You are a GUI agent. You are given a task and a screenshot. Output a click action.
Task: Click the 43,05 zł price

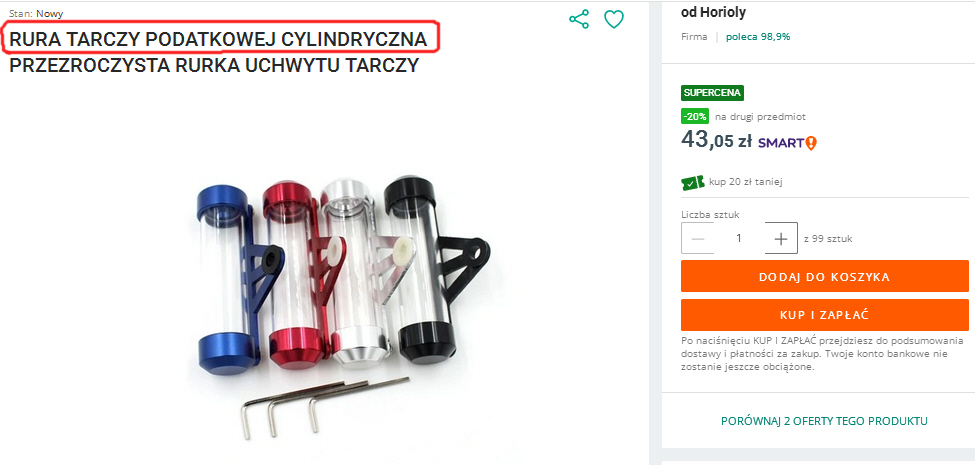click(x=717, y=140)
